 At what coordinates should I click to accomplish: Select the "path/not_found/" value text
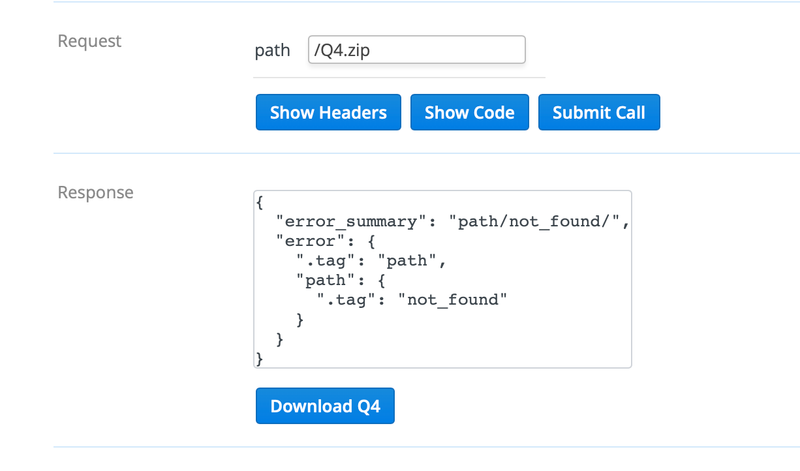click(541, 222)
